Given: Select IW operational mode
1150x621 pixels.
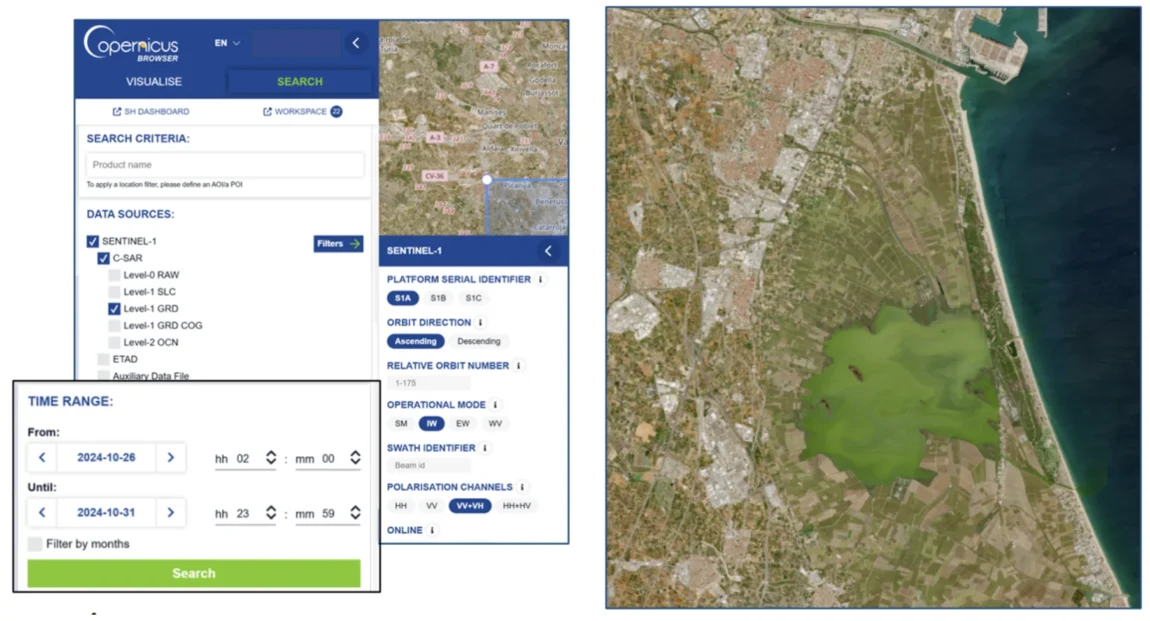Looking at the screenshot, I should [x=431, y=424].
